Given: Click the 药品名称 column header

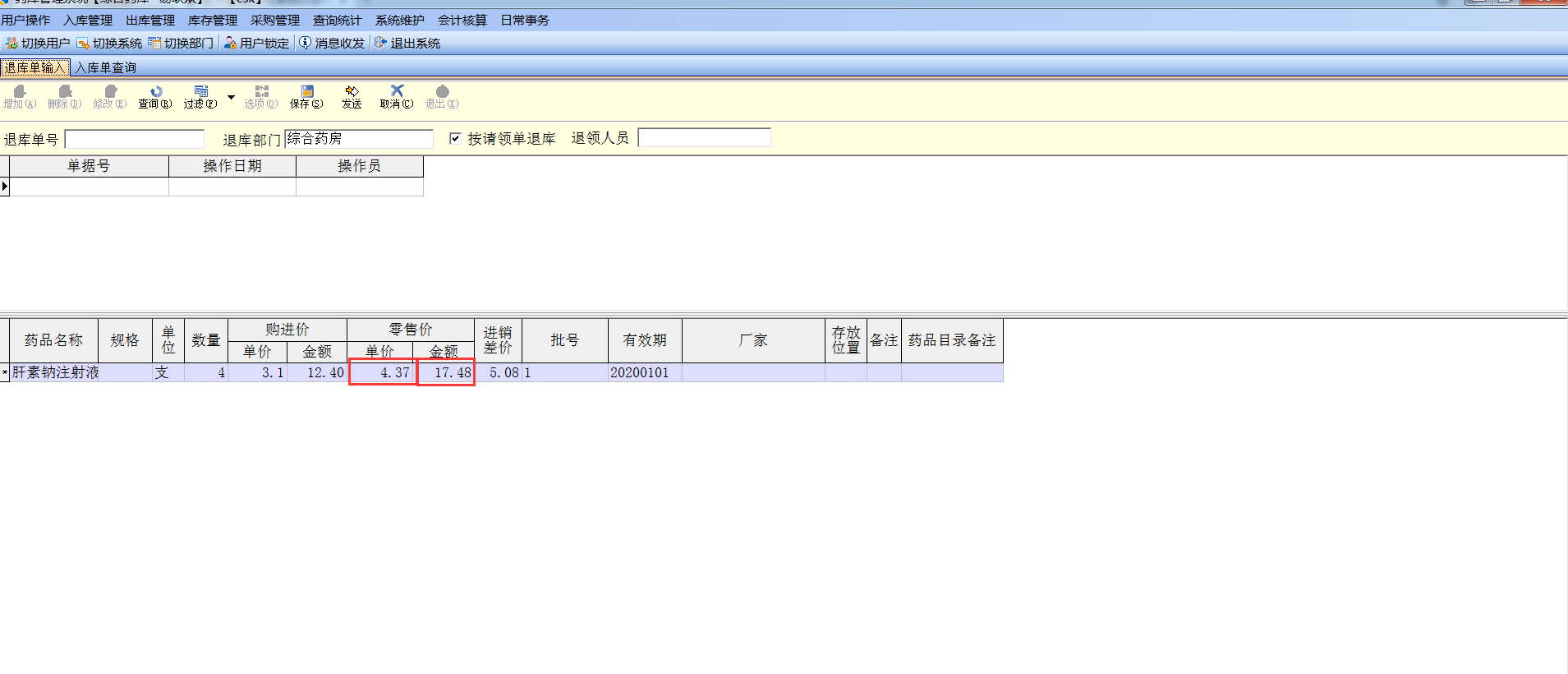Looking at the screenshot, I should point(53,340).
